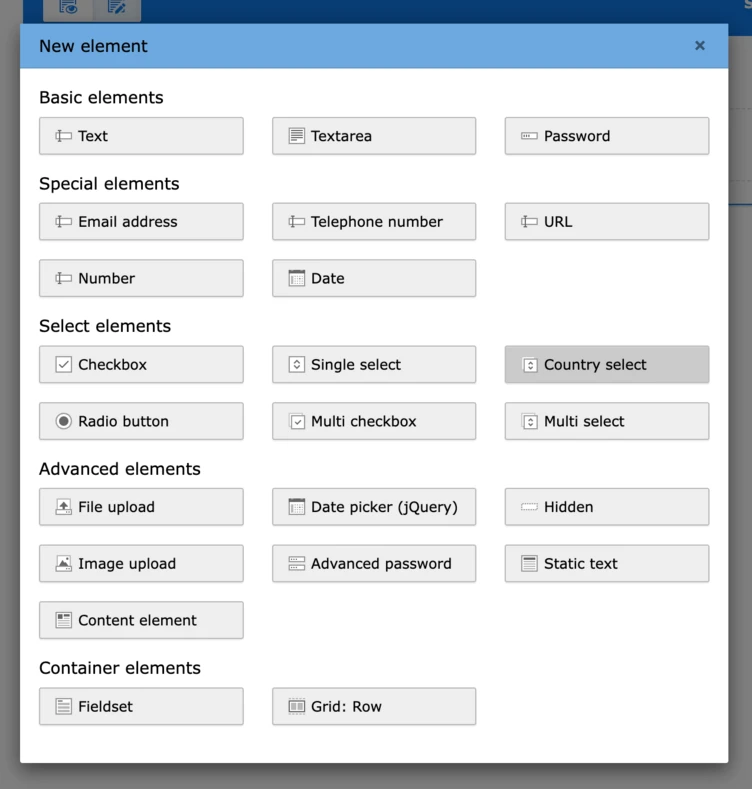Insert an Email address element
This screenshot has height=789, width=752.
coord(141,221)
